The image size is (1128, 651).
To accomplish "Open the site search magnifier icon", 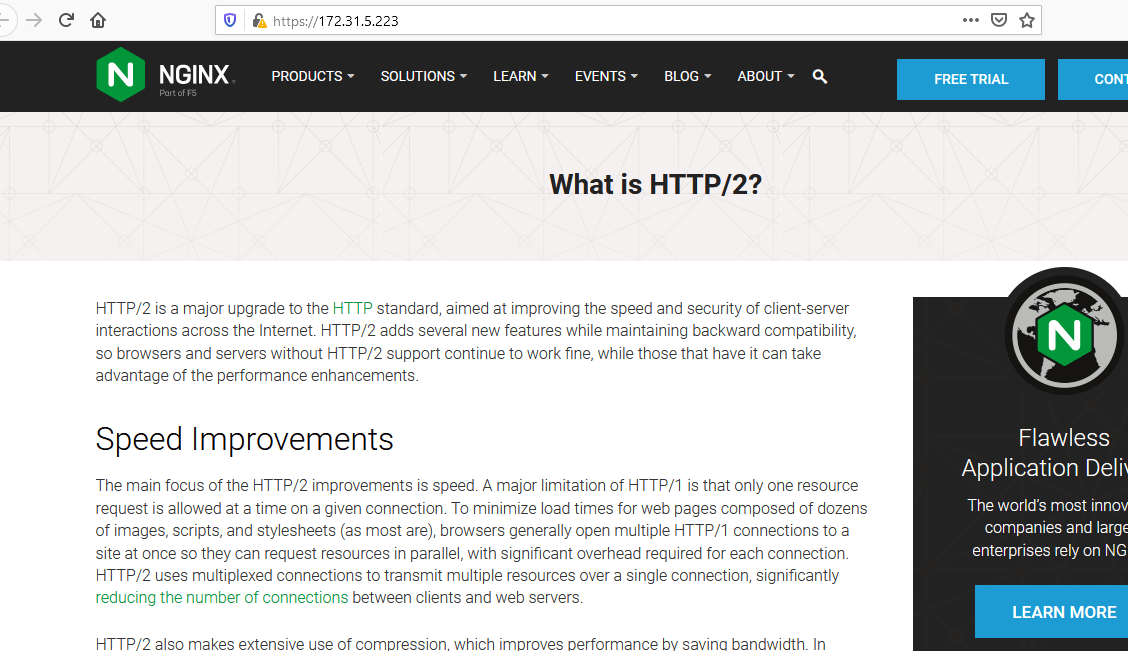I will tap(820, 76).
